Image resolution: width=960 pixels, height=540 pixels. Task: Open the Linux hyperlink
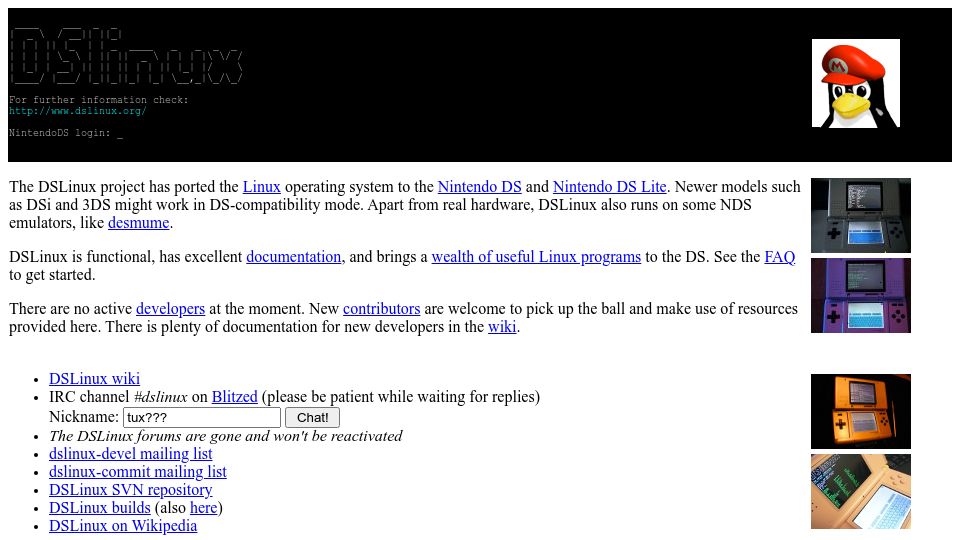click(261, 187)
